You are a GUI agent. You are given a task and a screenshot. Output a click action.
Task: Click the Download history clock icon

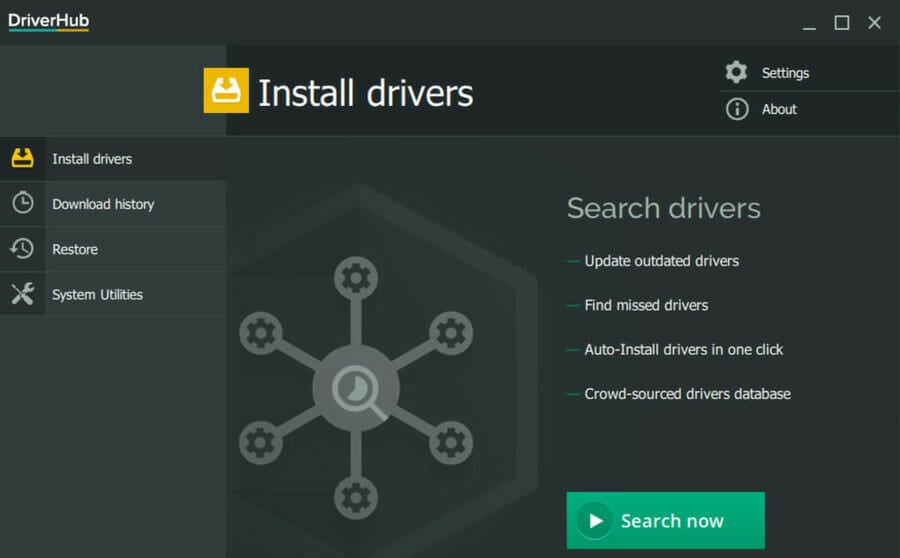[22, 203]
